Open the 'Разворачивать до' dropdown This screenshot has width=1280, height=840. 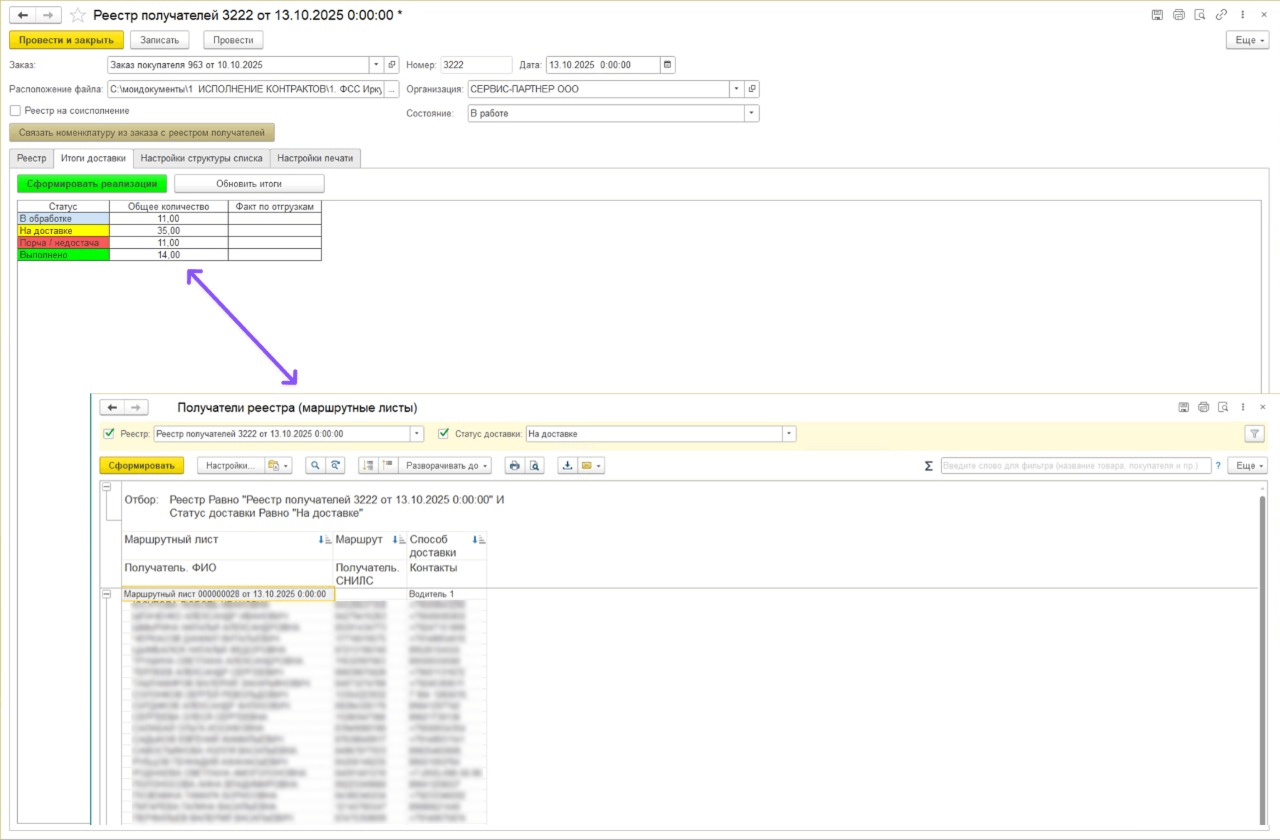(445, 466)
